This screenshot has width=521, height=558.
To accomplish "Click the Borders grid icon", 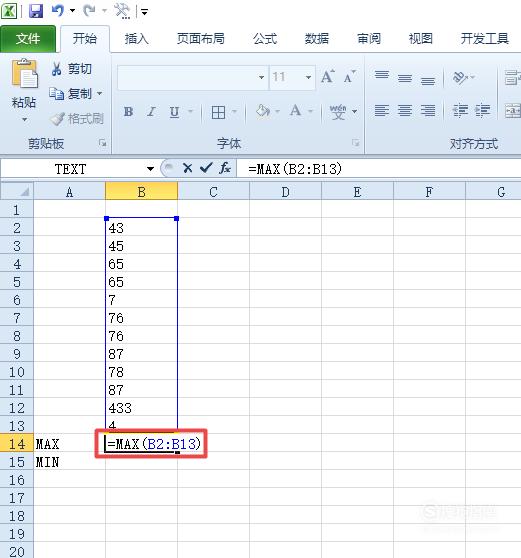I will point(218,112).
